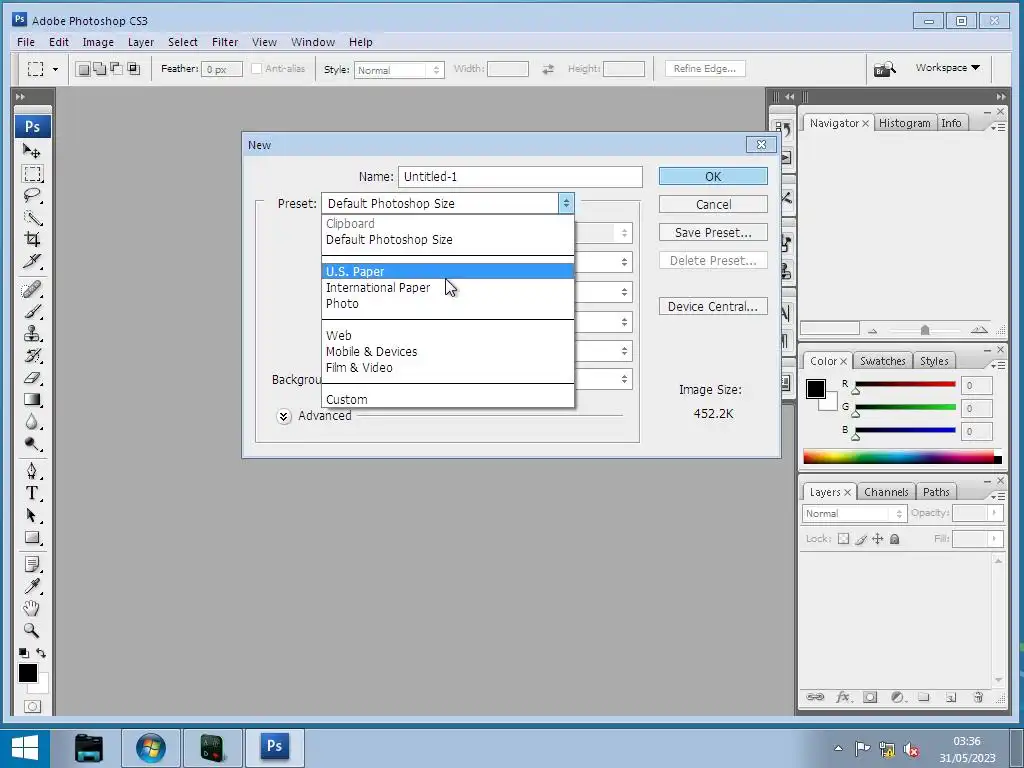Toggle the Anti-alias checkbox
Image resolution: width=1024 pixels, height=768 pixels.
[x=257, y=69]
